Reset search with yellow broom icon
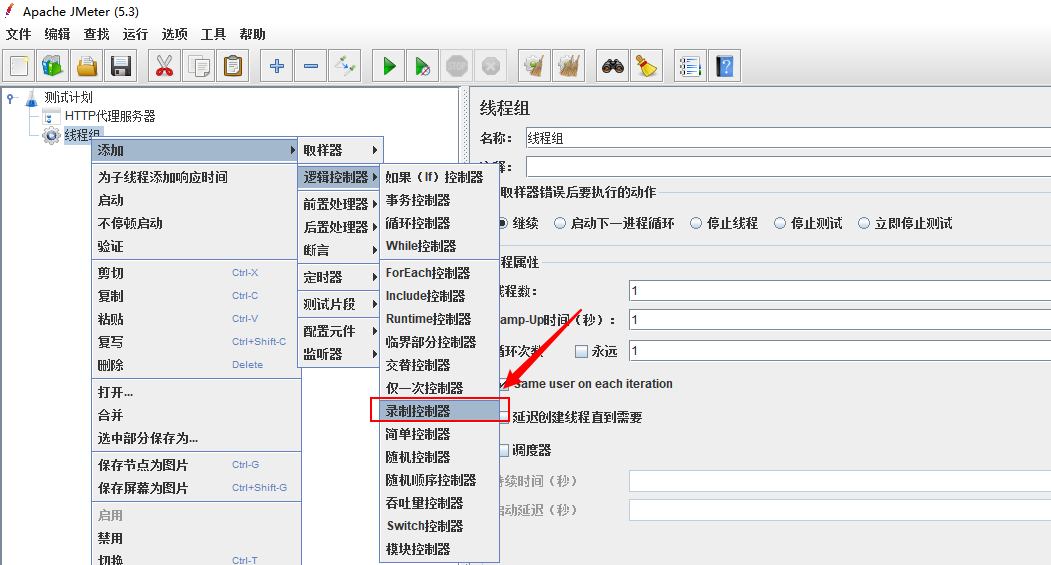This screenshot has height=565, width=1051. pyautogui.click(x=646, y=66)
